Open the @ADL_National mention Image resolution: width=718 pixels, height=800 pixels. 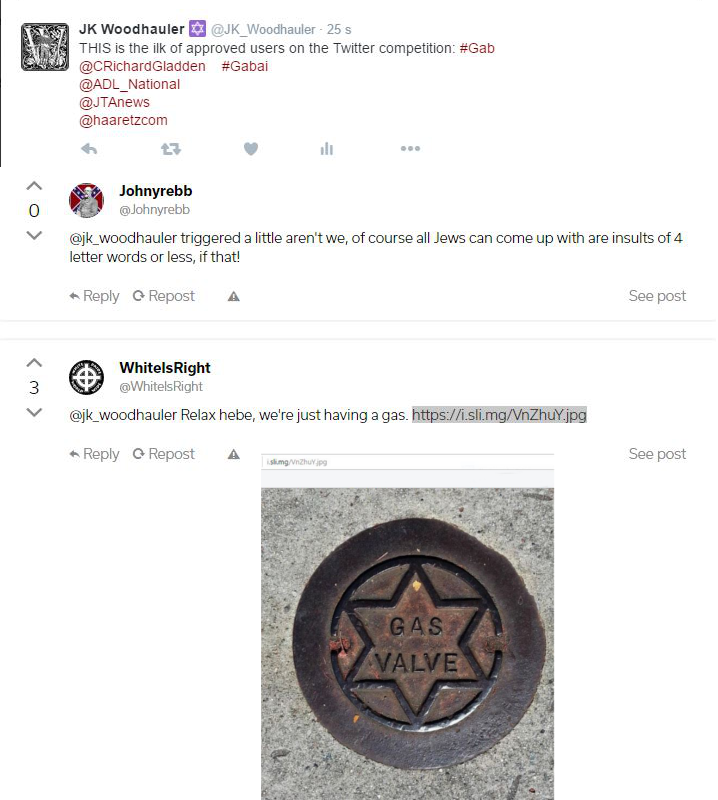coord(130,84)
